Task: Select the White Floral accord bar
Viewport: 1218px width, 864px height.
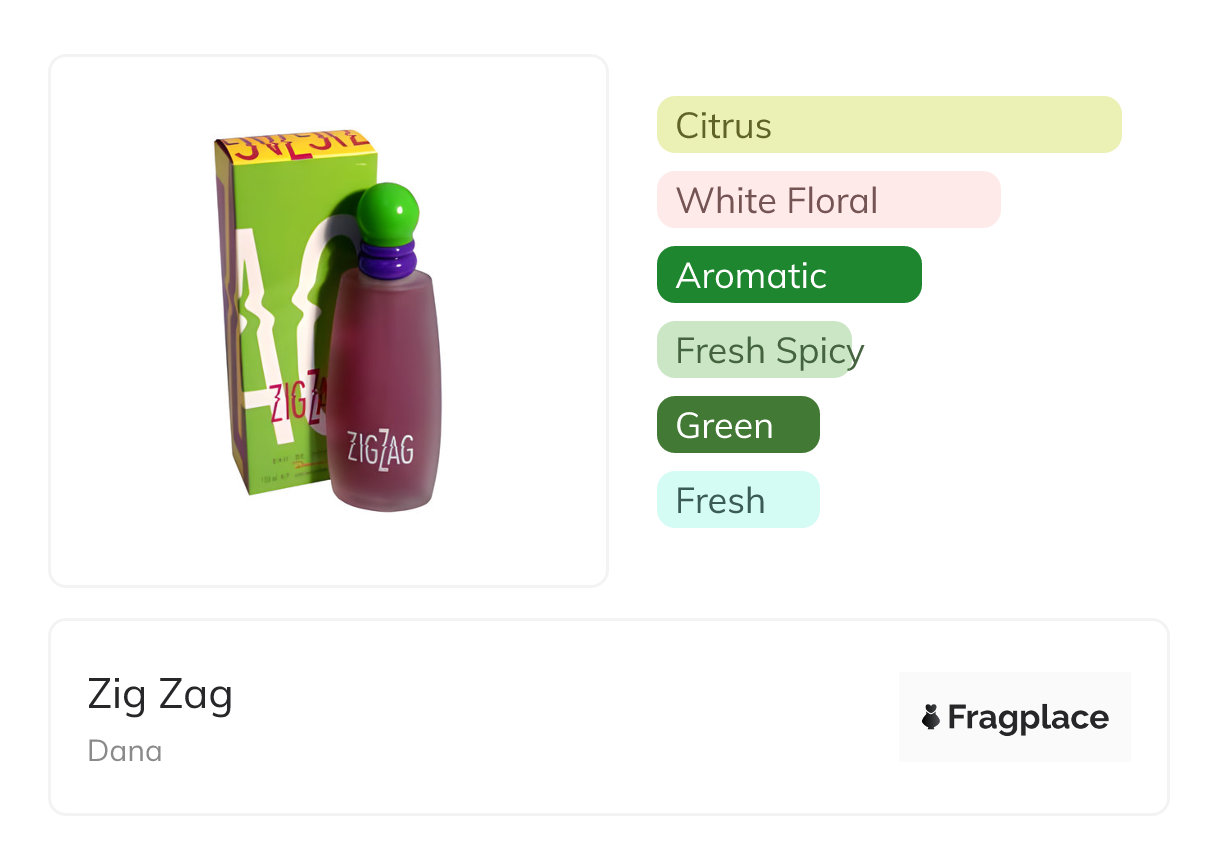Action: (828, 200)
